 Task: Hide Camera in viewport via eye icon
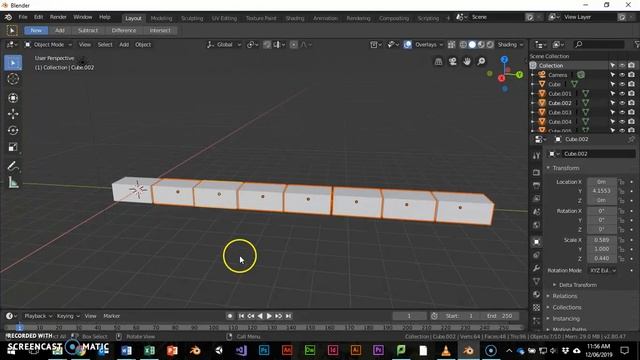(x=622, y=75)
